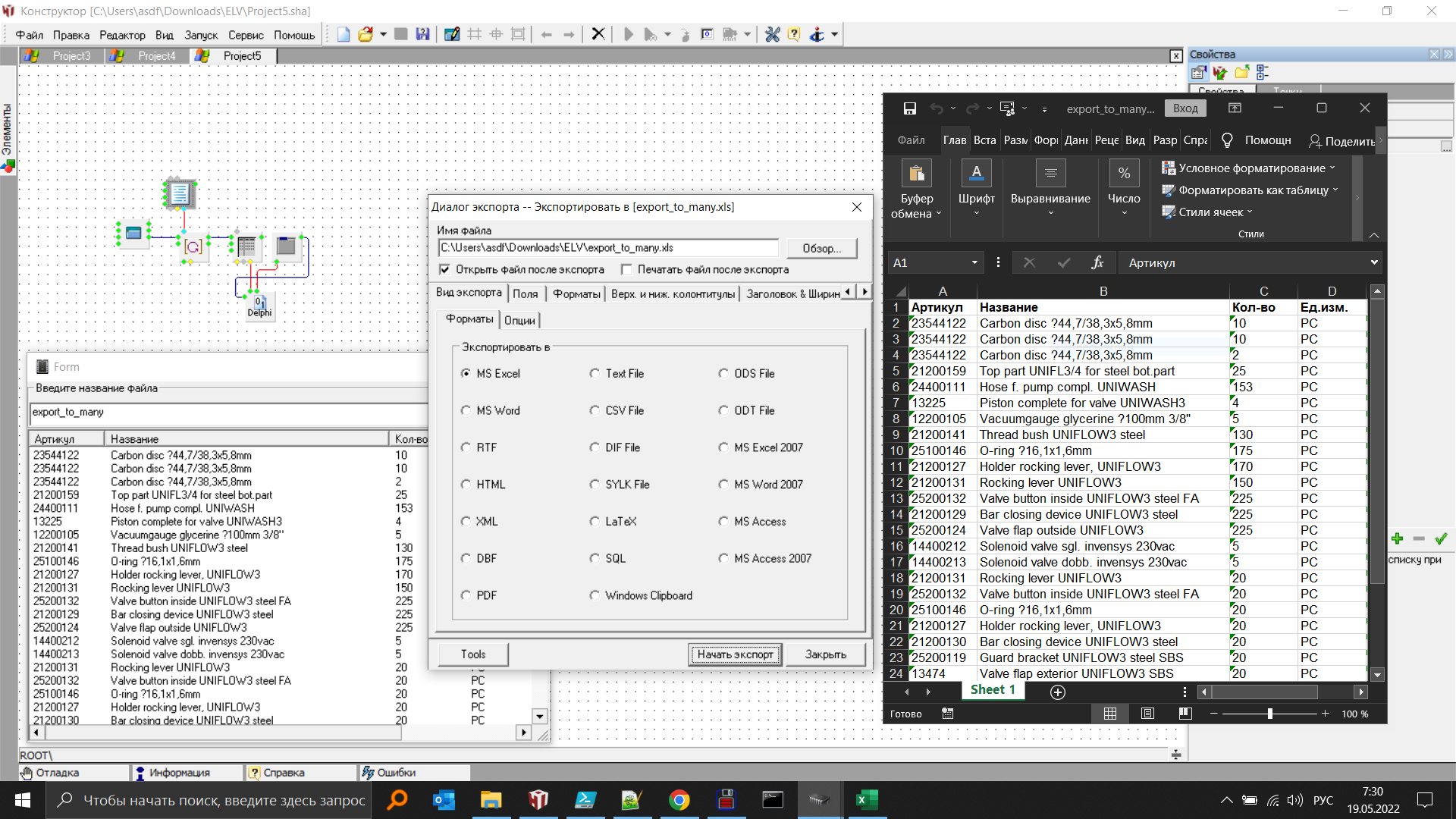This screenshot has height=819, width=1456.
Task: Click the Windows Start button
Action: [23, 800]
